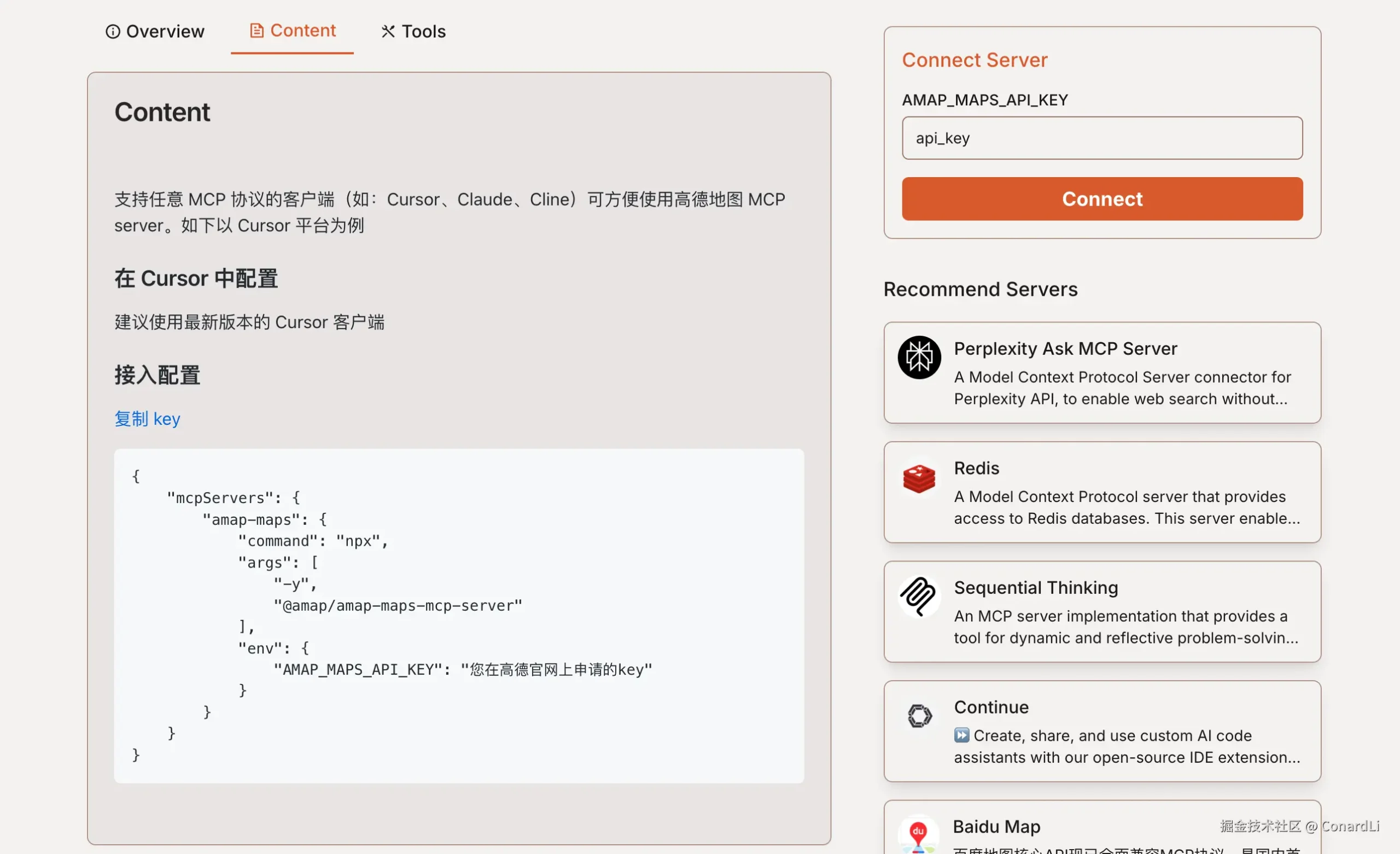Image resolution: width=1400 pixels, height=854 pixels.
Task: Click the "env" line in code block
Action: point(273,648)
